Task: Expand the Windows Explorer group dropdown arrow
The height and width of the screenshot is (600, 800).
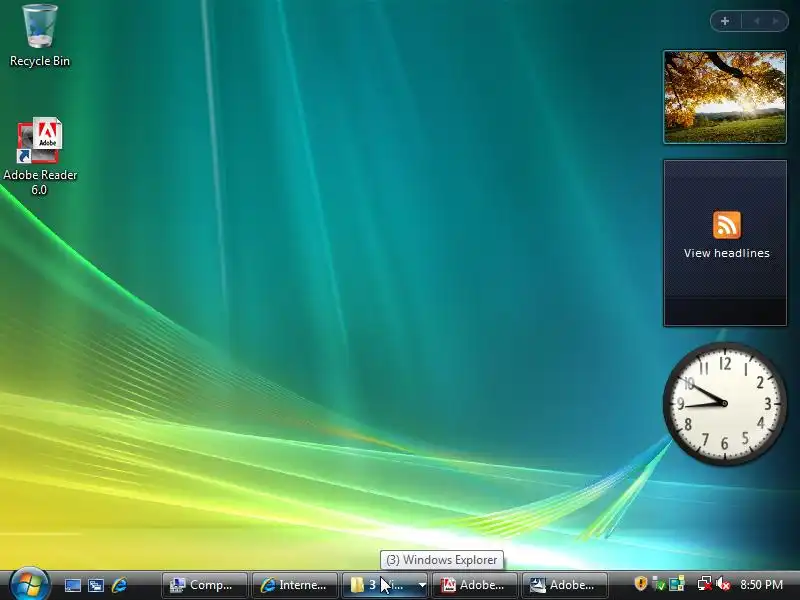Action: pos(422,585)
